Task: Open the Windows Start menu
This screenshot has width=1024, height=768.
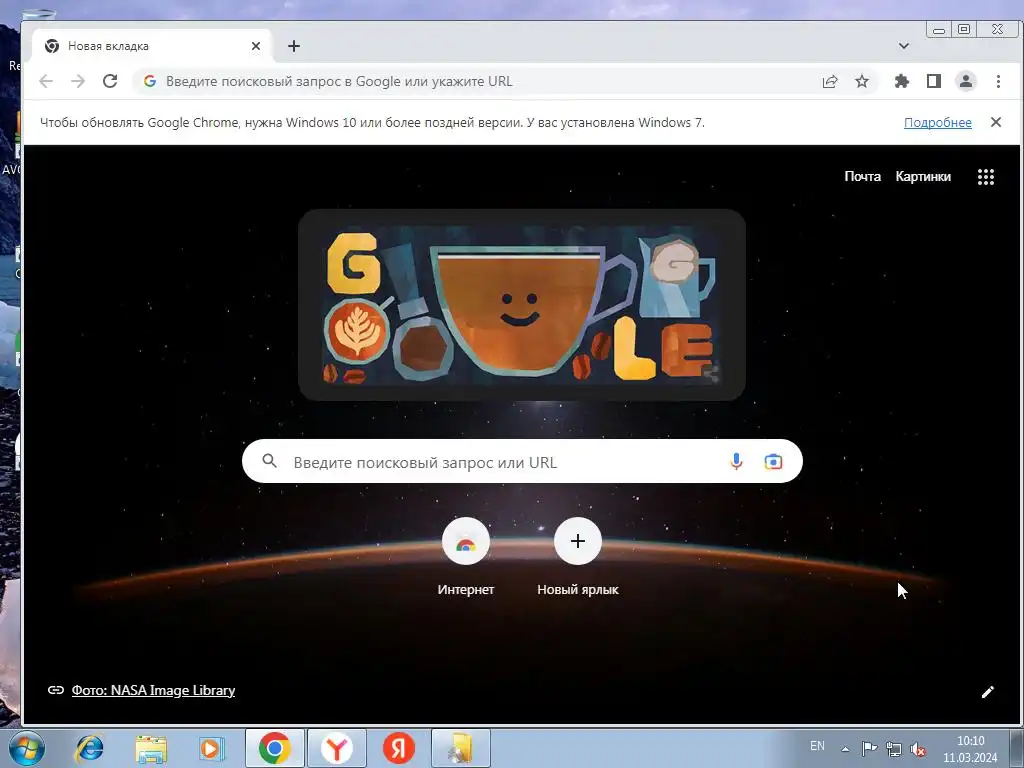Action: pyautogui.click(x=25, y=748)
